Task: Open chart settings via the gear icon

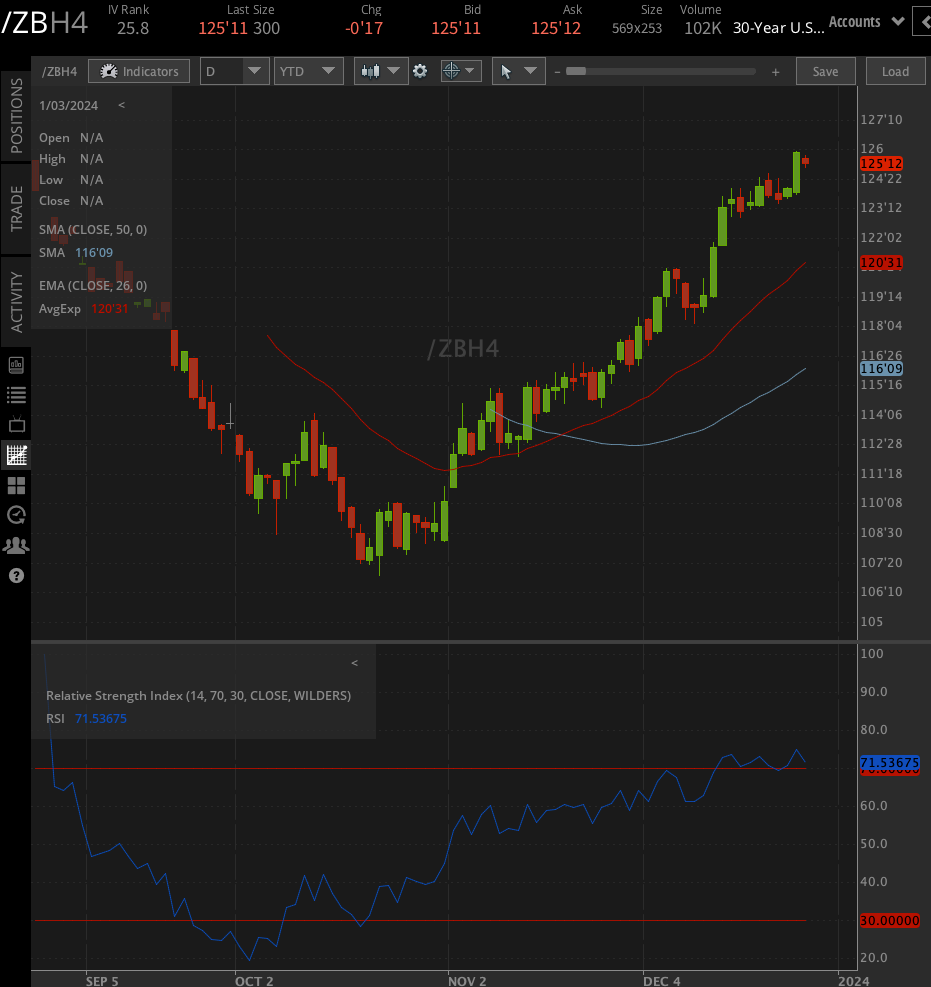Action: click(420, 71)
